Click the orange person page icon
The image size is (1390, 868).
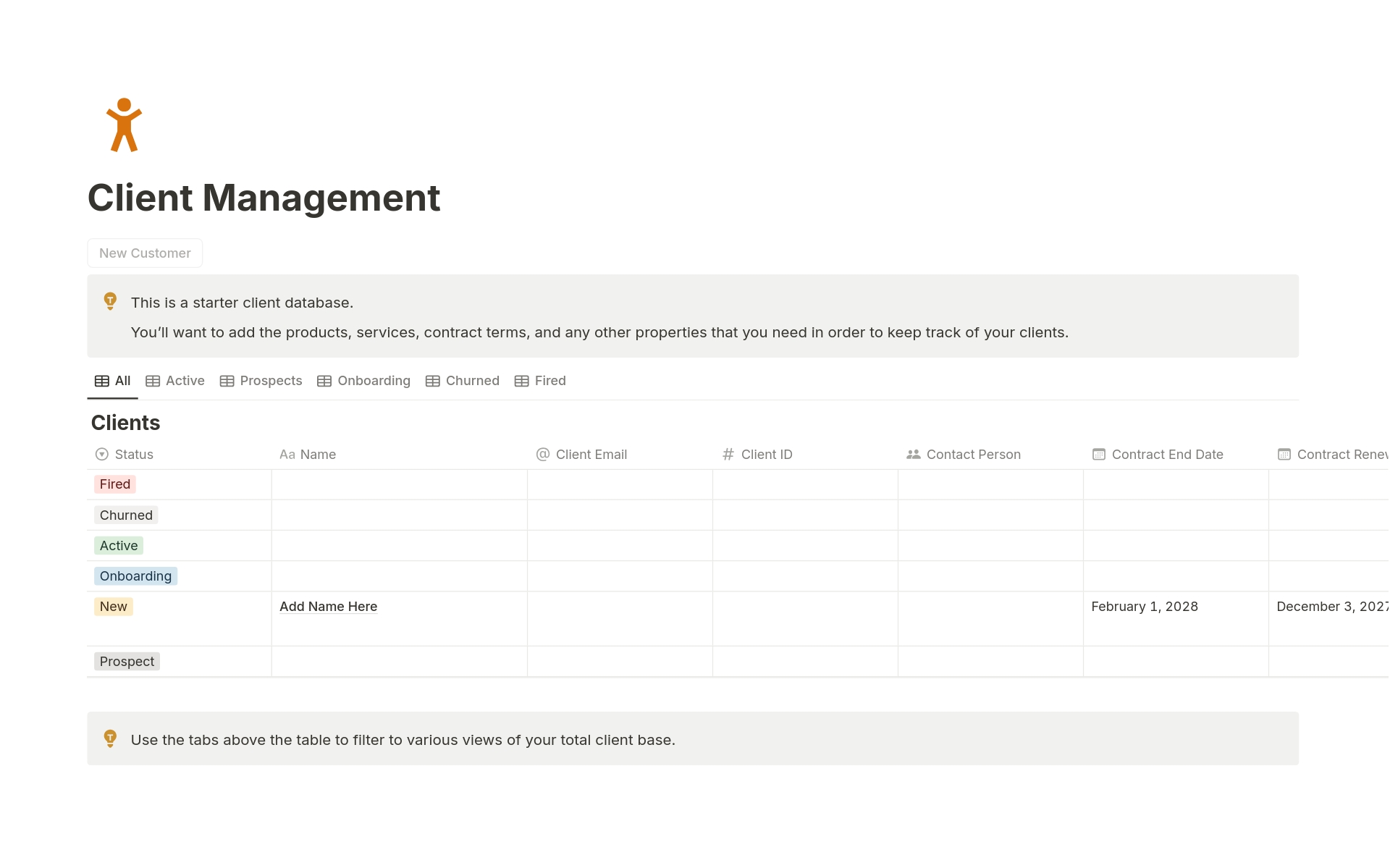tap(124, 125)
